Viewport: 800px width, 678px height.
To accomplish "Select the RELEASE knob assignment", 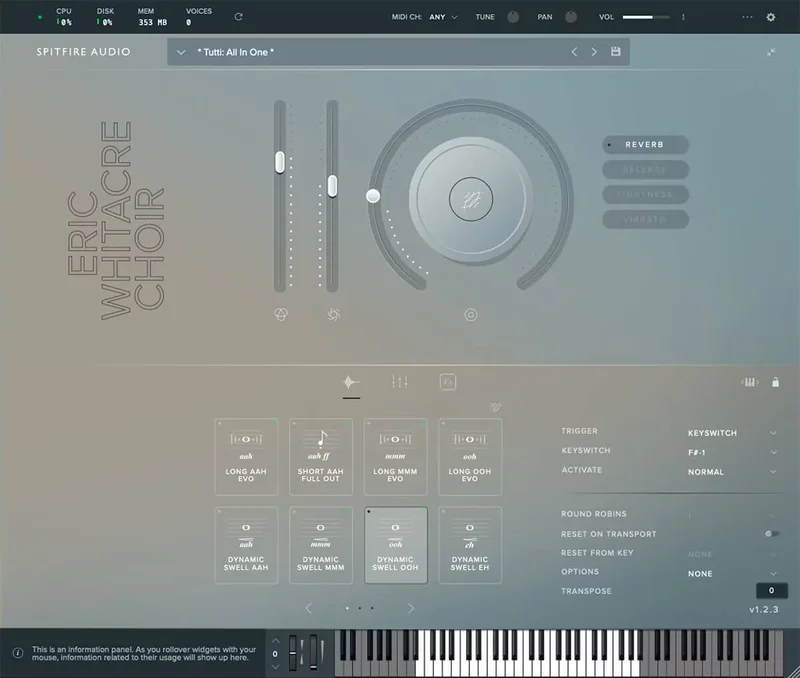I will [645, 169].
